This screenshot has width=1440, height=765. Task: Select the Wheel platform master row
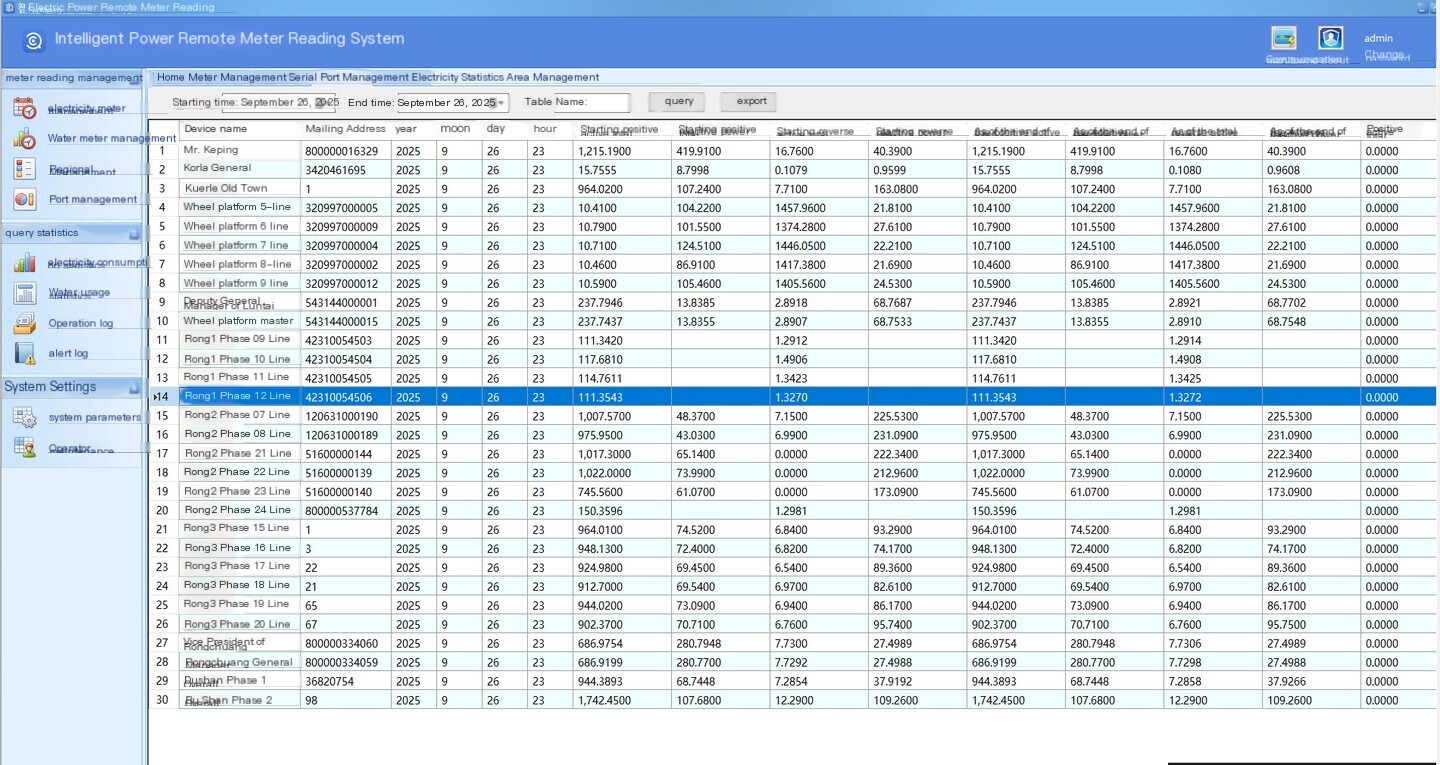792,321
